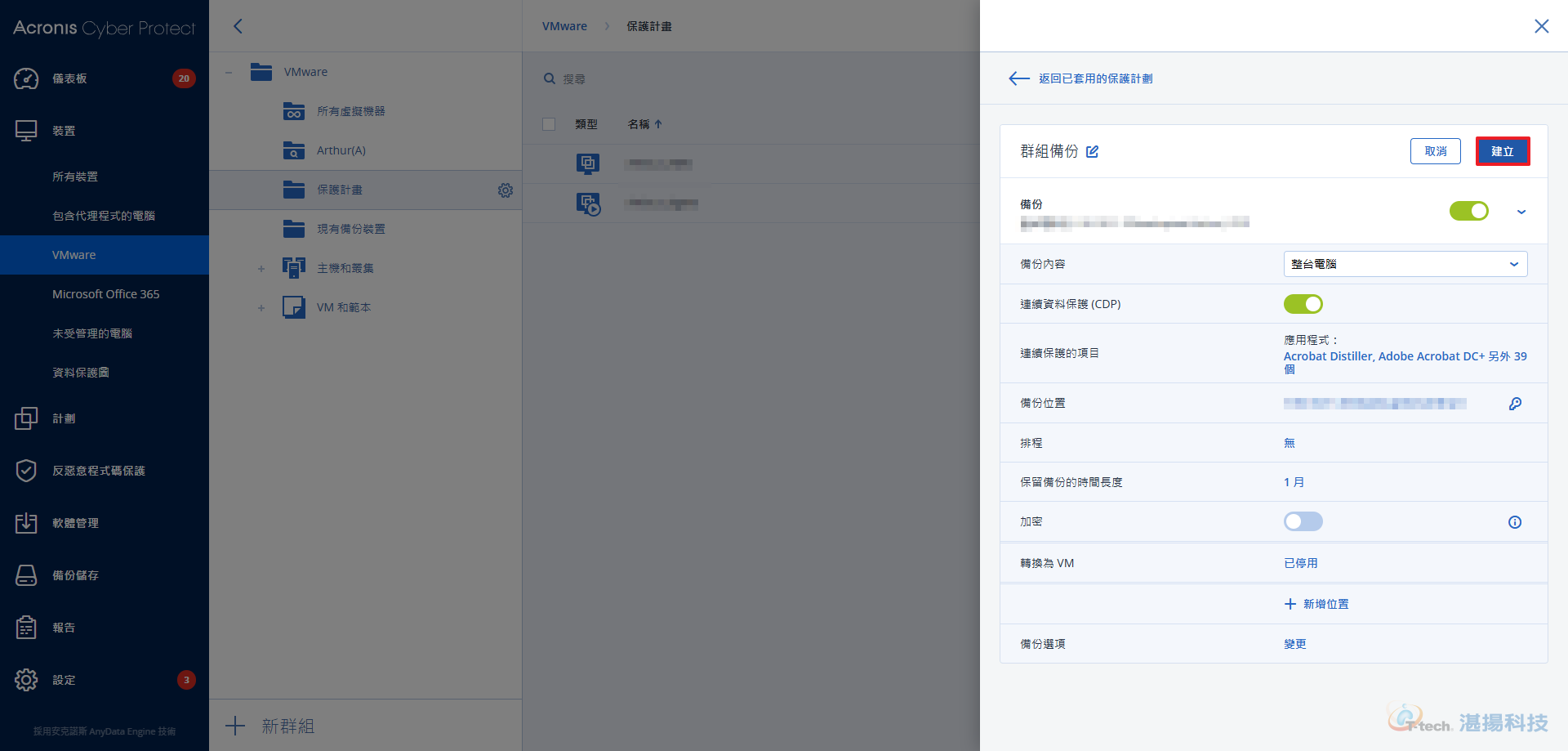Close the protection plan panel with X

[x=1542, y=26]
